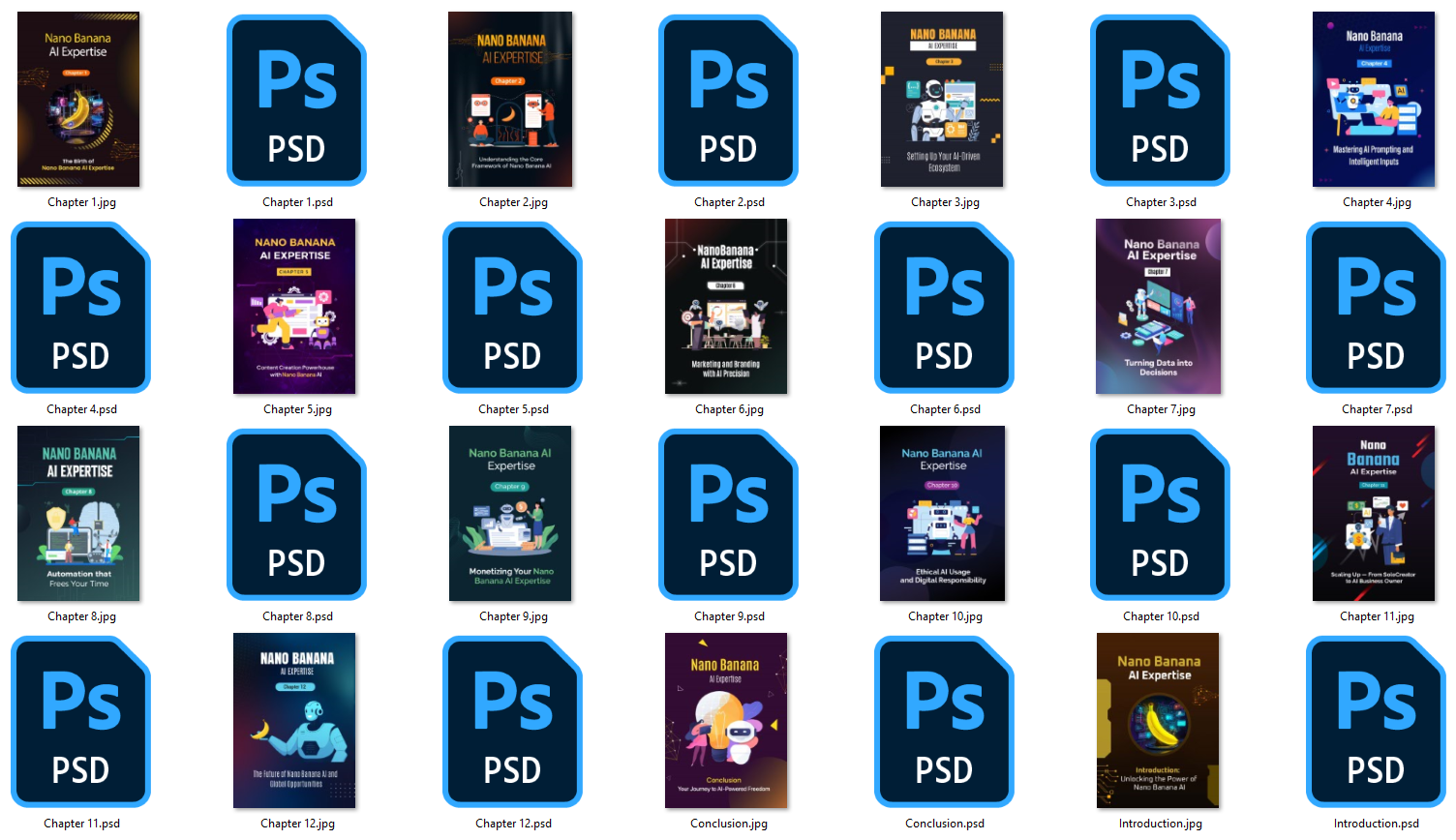Image resolution: width=1456 pixels, height=840 pixels.
Task: Select the Chapter 12.psd file icon
Action: click(512, 722)
